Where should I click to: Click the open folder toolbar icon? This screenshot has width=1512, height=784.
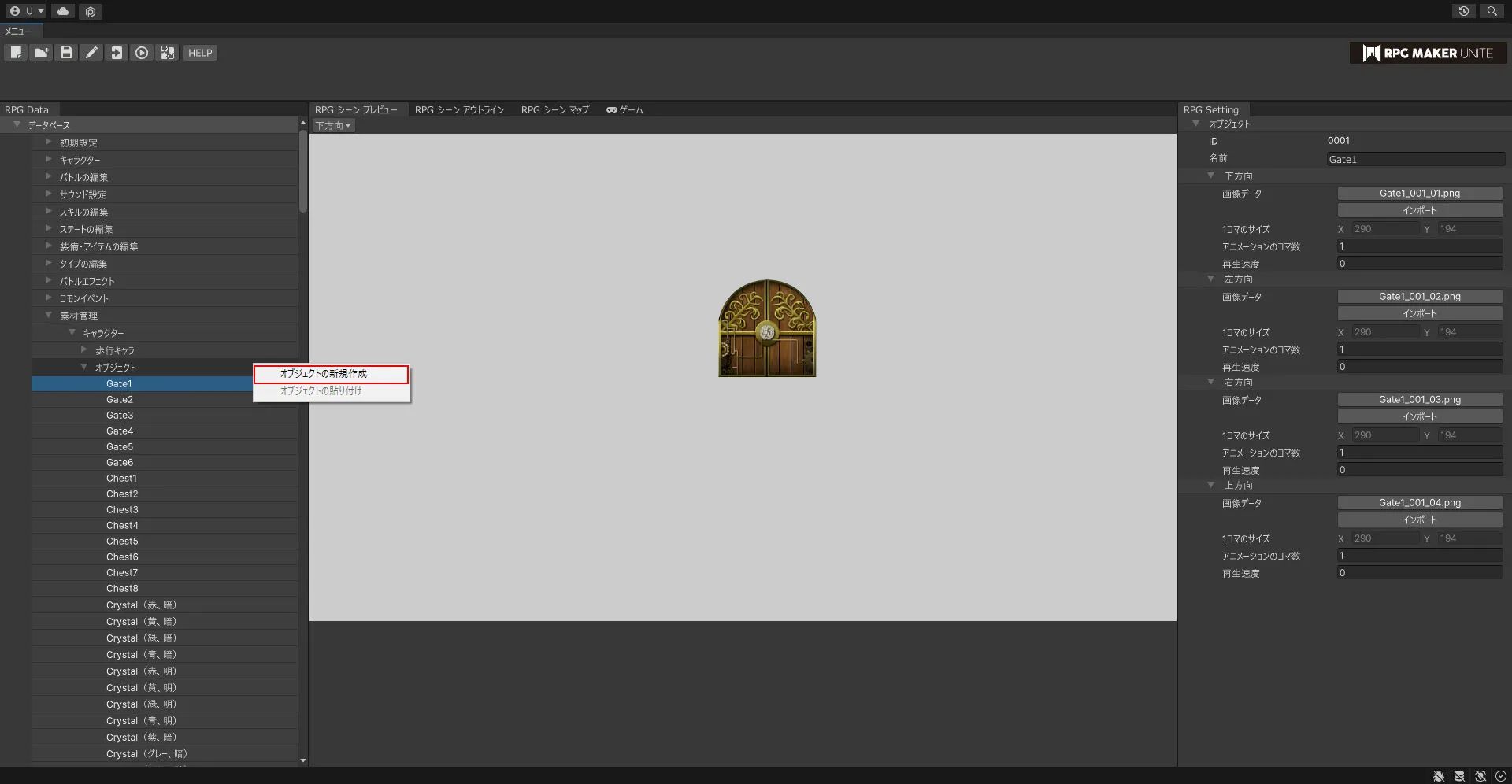pyautogui.click(x=41, y=53)
